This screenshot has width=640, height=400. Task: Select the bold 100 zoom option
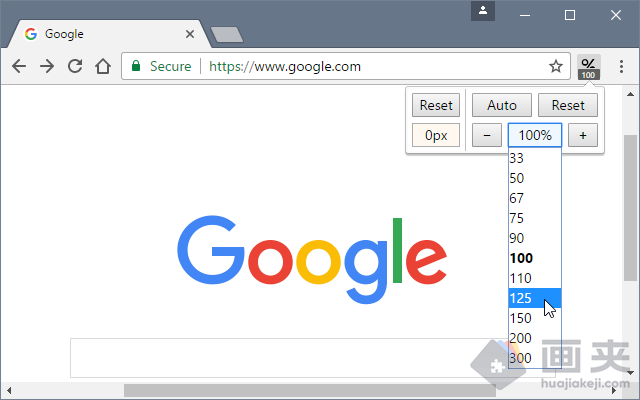tap(535, 258)
